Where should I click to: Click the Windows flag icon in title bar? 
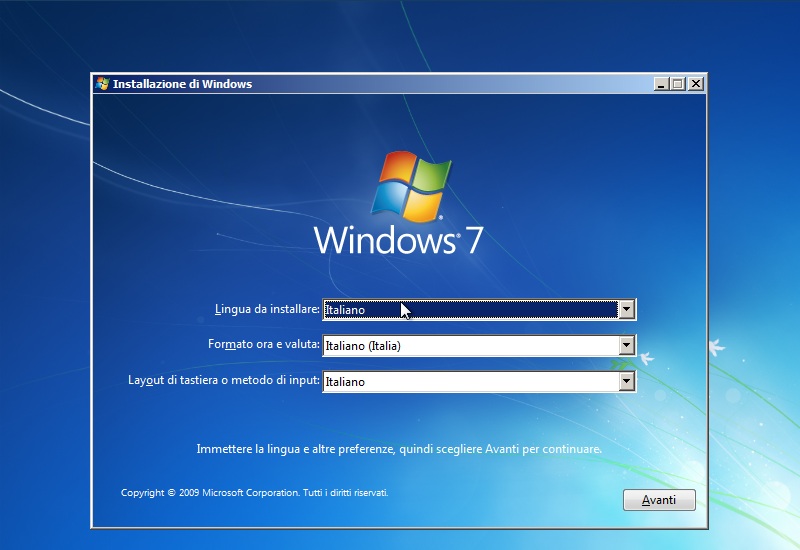click(x=102, y=84)
